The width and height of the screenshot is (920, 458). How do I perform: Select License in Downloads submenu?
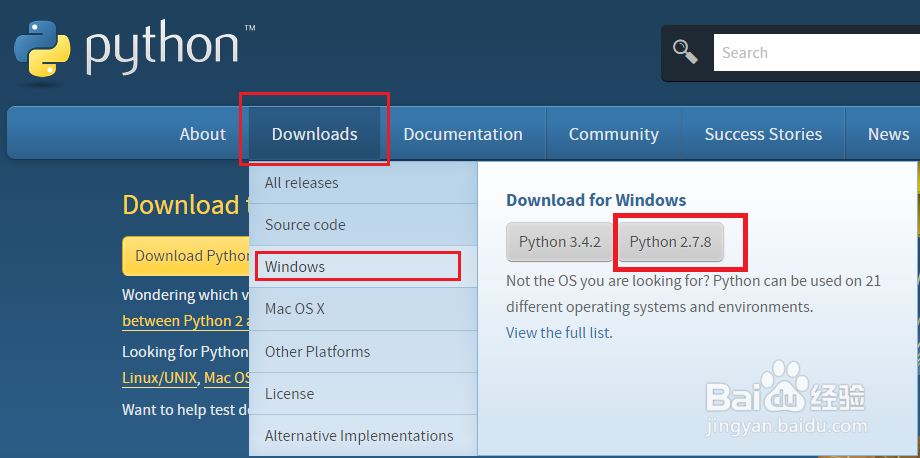tap(363, 393)
